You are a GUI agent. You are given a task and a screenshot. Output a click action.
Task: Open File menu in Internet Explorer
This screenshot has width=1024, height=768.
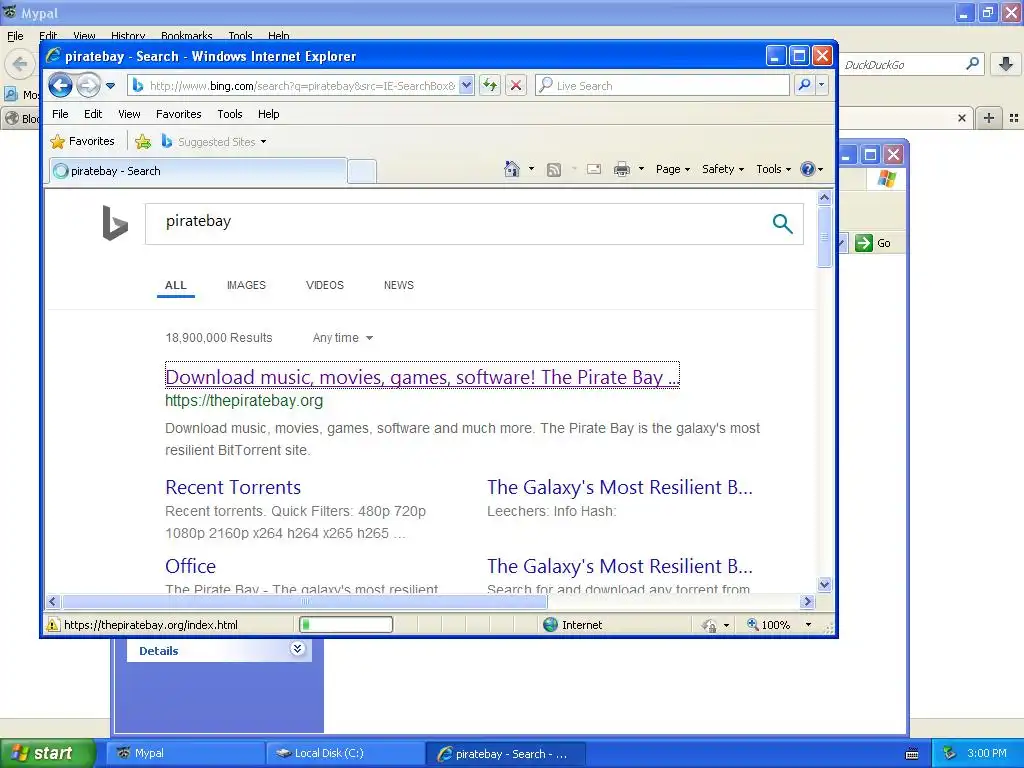coord(60,114)
